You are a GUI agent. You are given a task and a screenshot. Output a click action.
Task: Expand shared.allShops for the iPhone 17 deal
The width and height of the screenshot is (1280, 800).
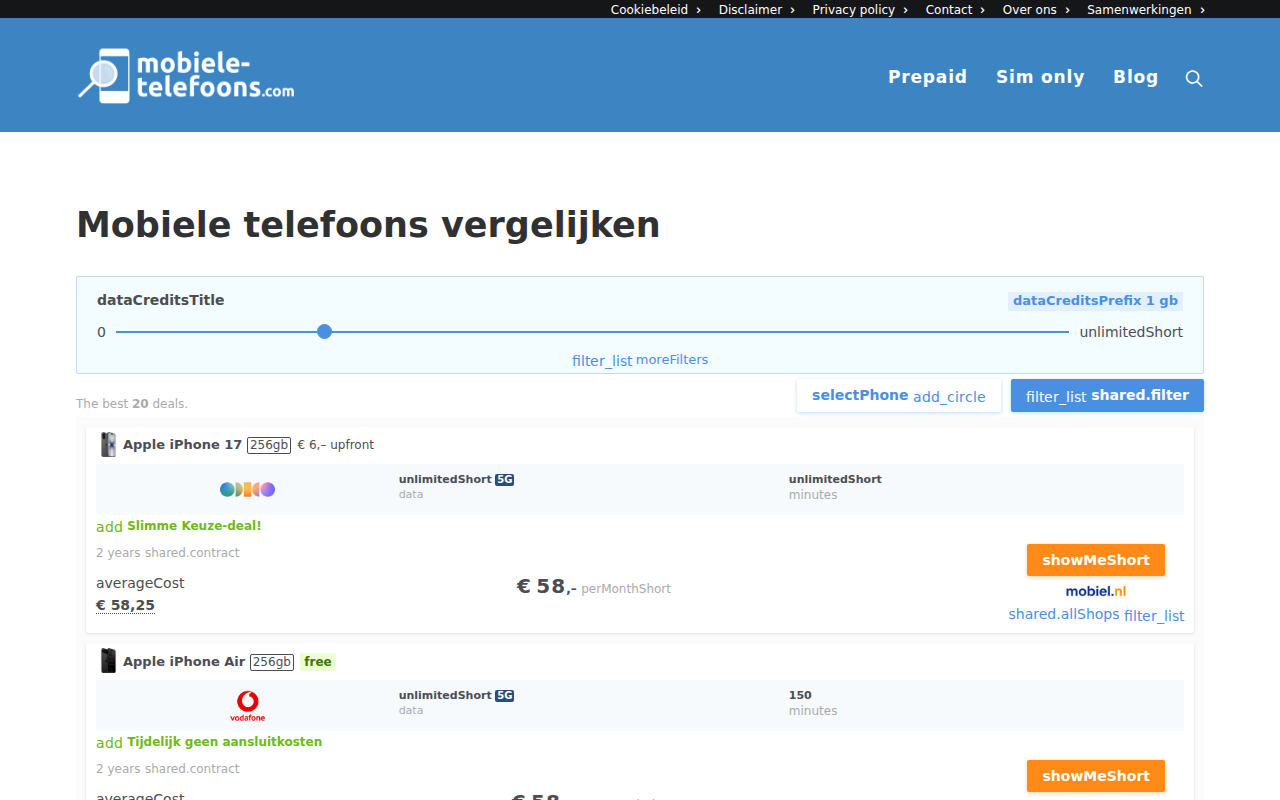(1096, 615)
